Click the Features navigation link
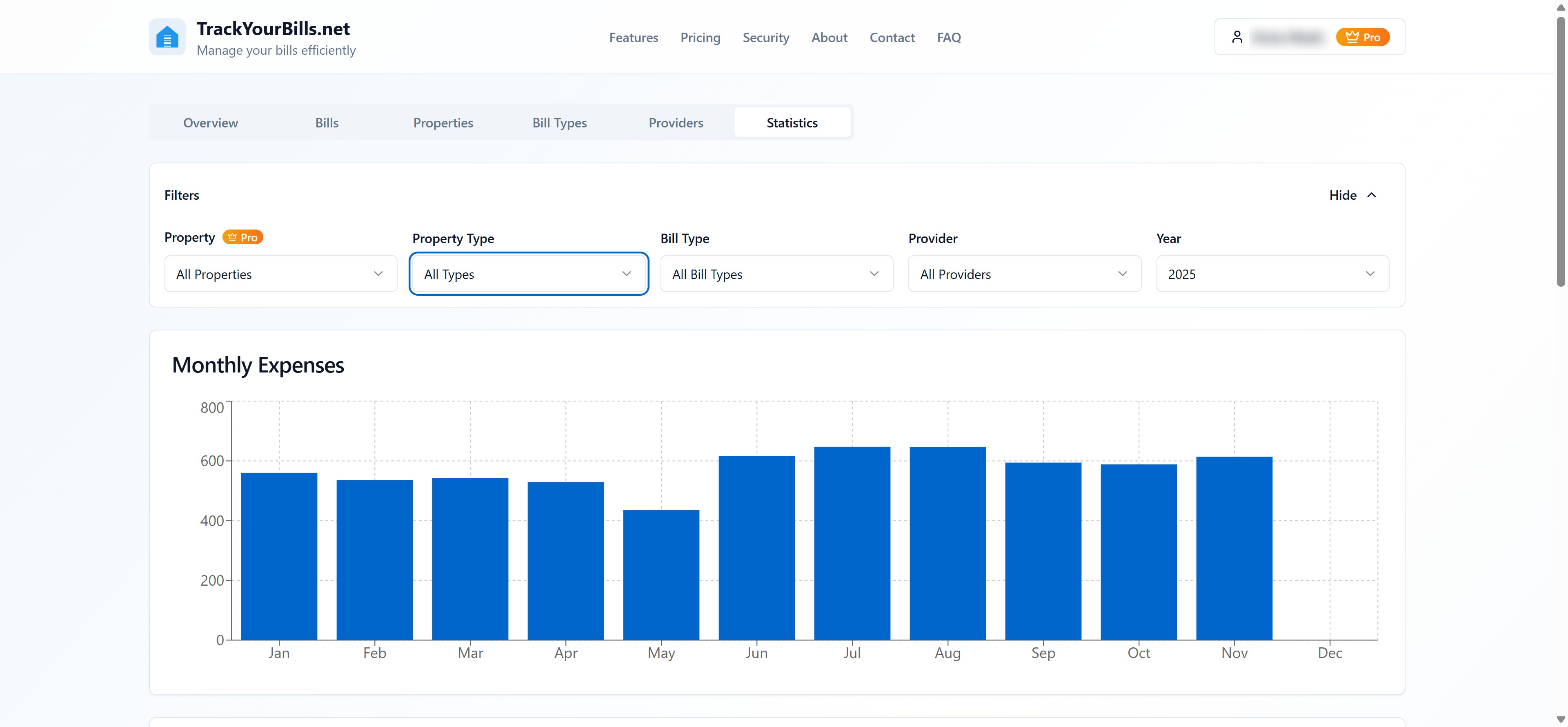Screen dimensions: 1568x727 [x=634, y=37]
